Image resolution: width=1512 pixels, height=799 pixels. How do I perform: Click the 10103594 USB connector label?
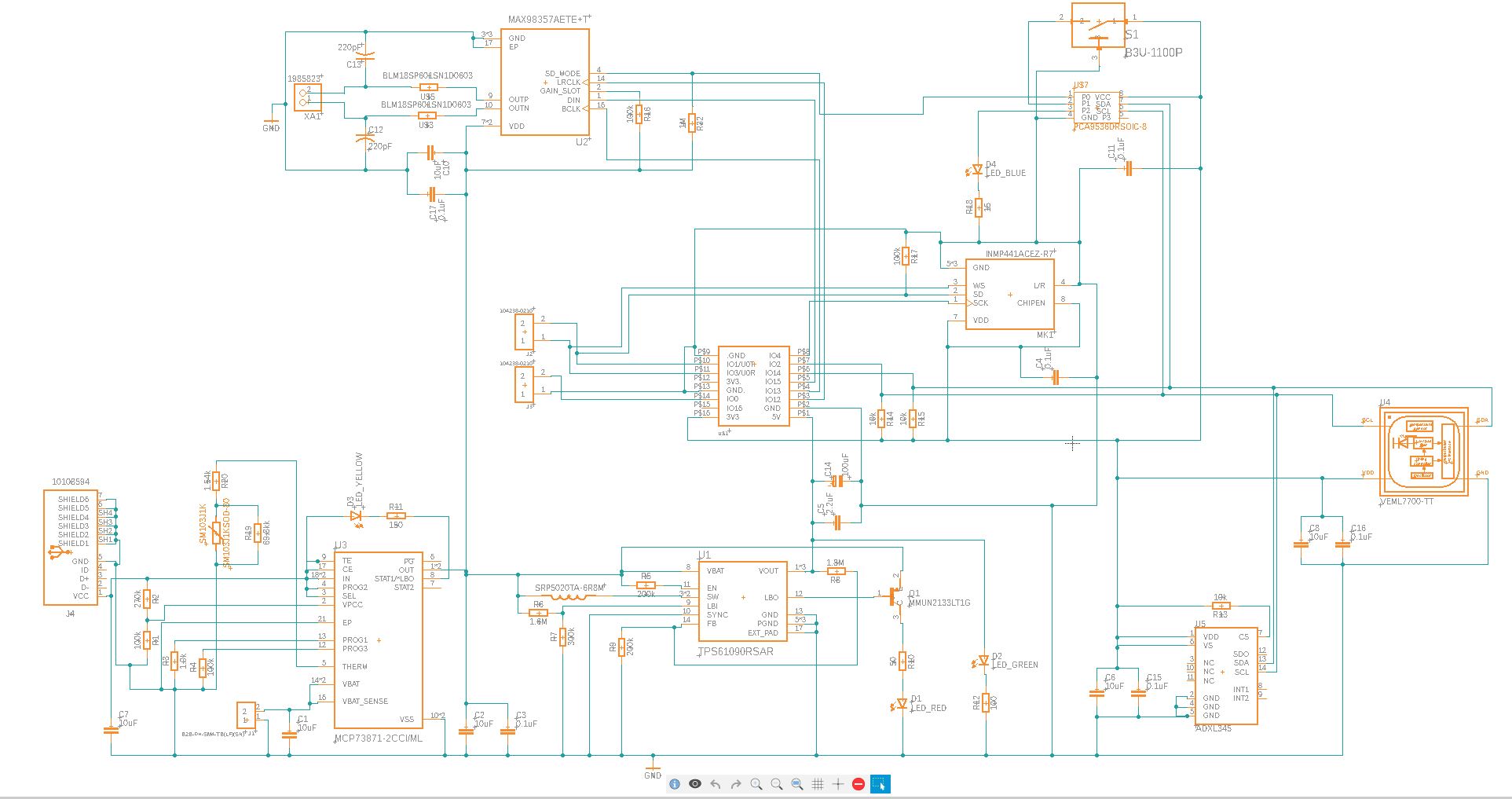tap(71, 482)
